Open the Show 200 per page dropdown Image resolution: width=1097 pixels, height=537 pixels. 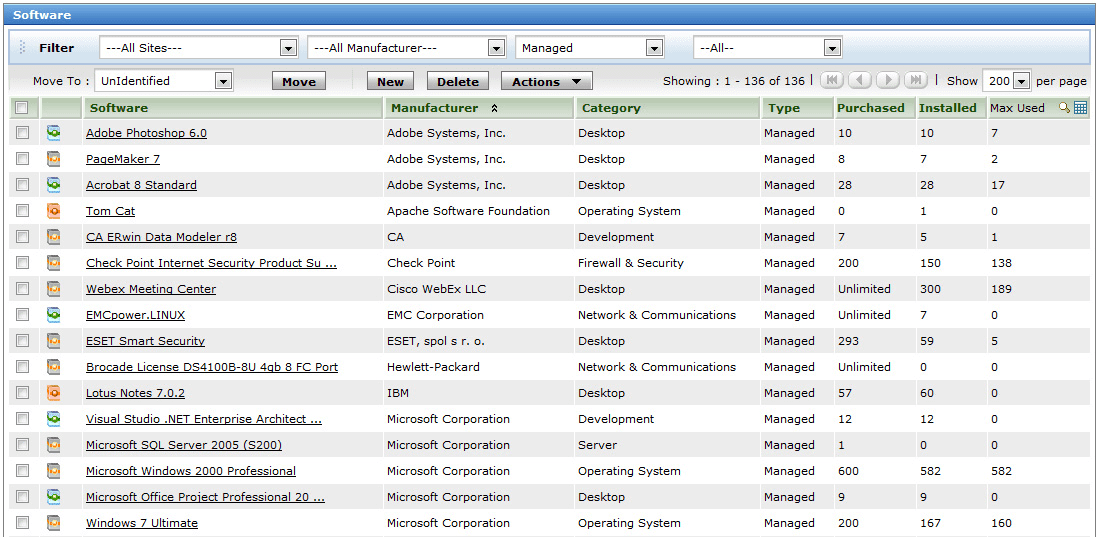coord(1007,81)
